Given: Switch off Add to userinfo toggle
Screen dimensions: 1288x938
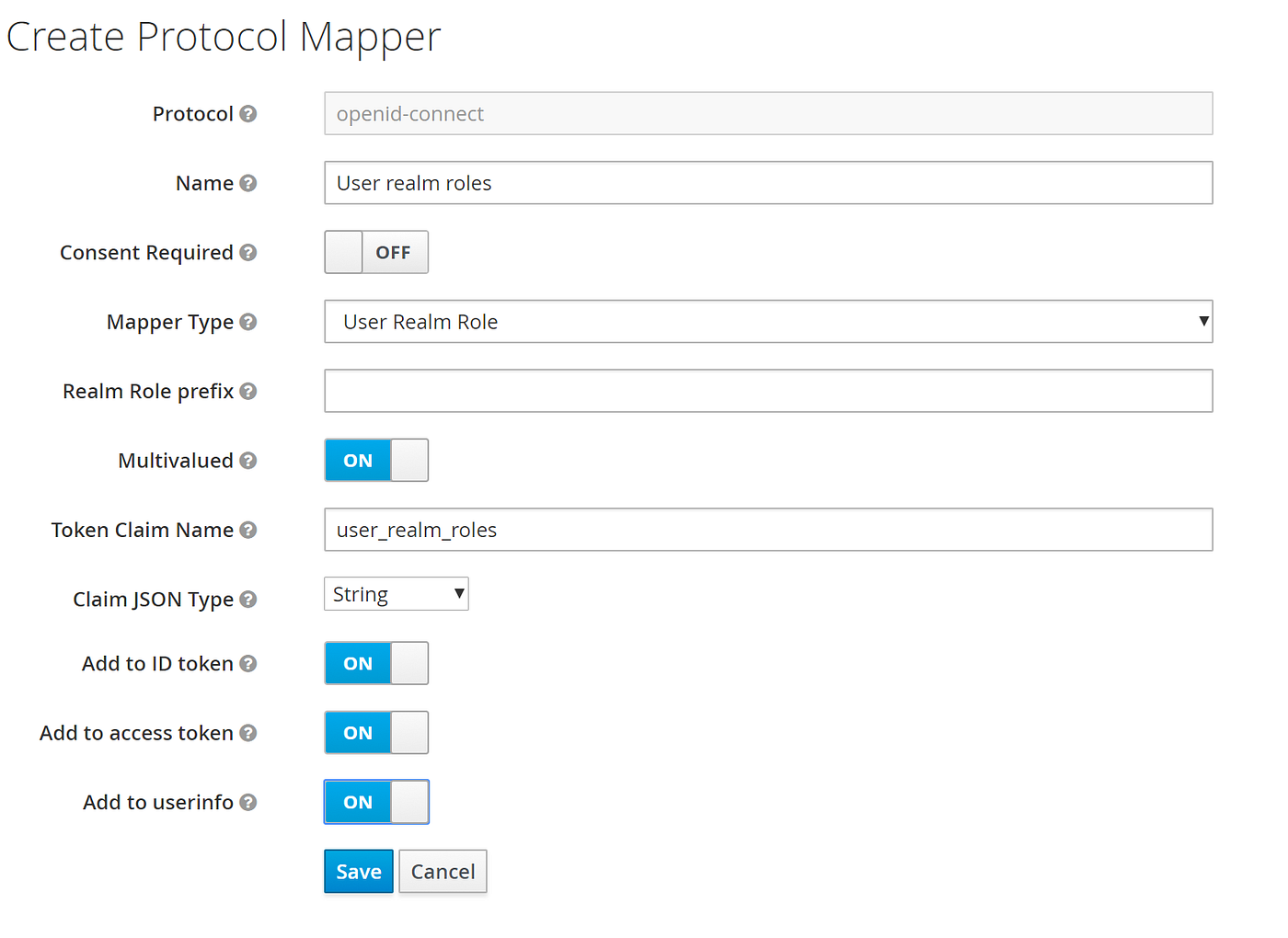Looking at the screenshot, I should 376,802.
